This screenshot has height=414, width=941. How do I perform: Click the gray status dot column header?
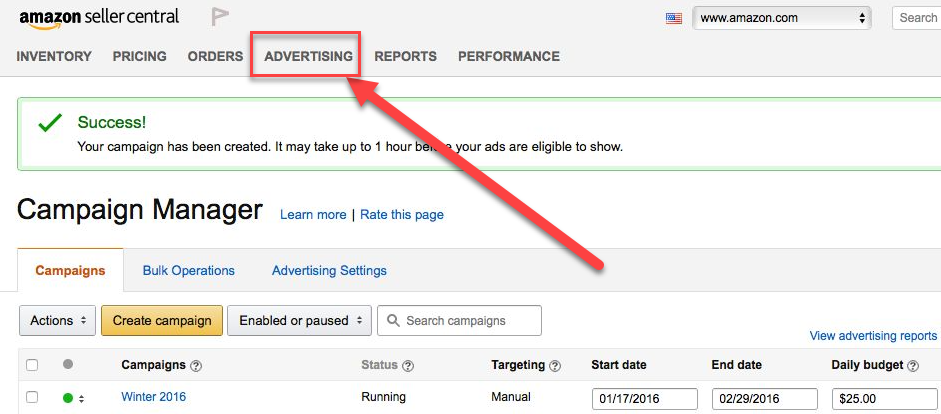tap(68, 364)
